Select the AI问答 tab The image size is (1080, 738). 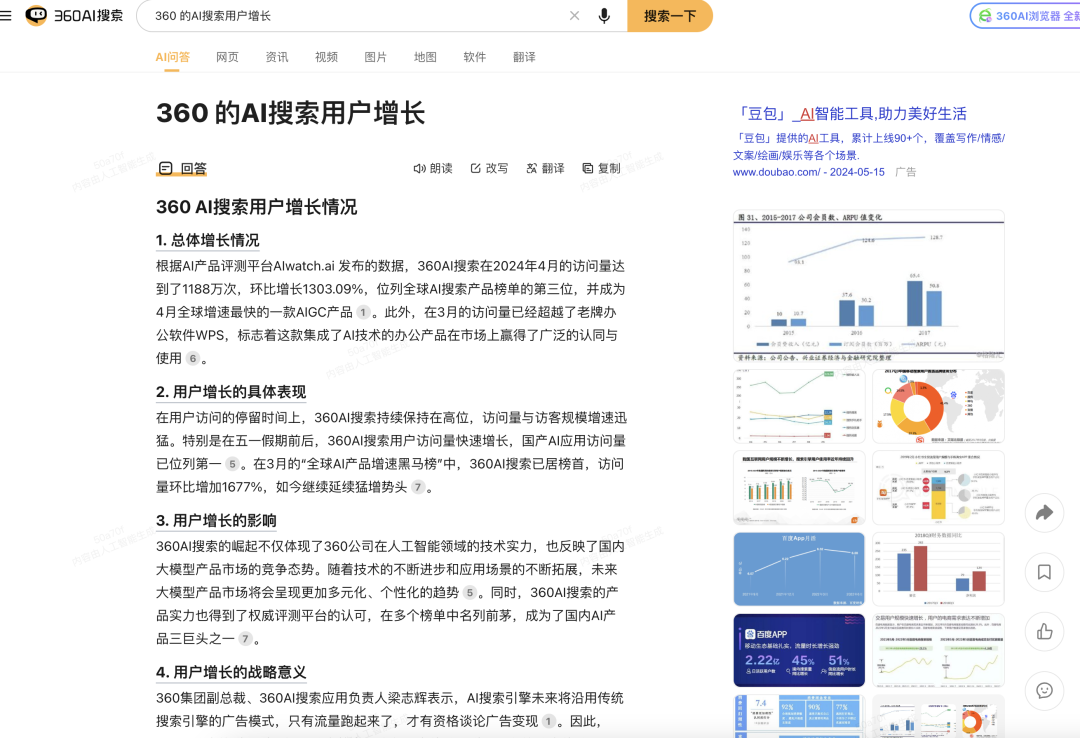point(172,57)
